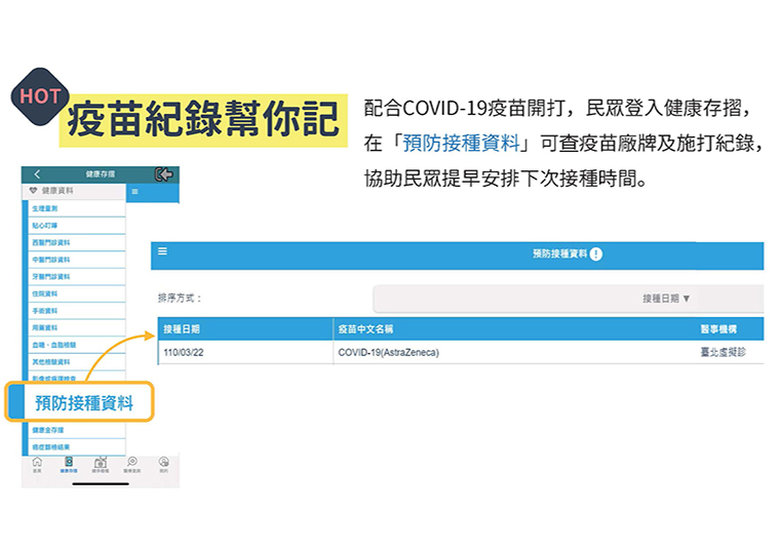Tap the 健康存摺 icon in bottom navigation
Screen dimensions: 780x551
pyautogui.click(x=69, y=464)
